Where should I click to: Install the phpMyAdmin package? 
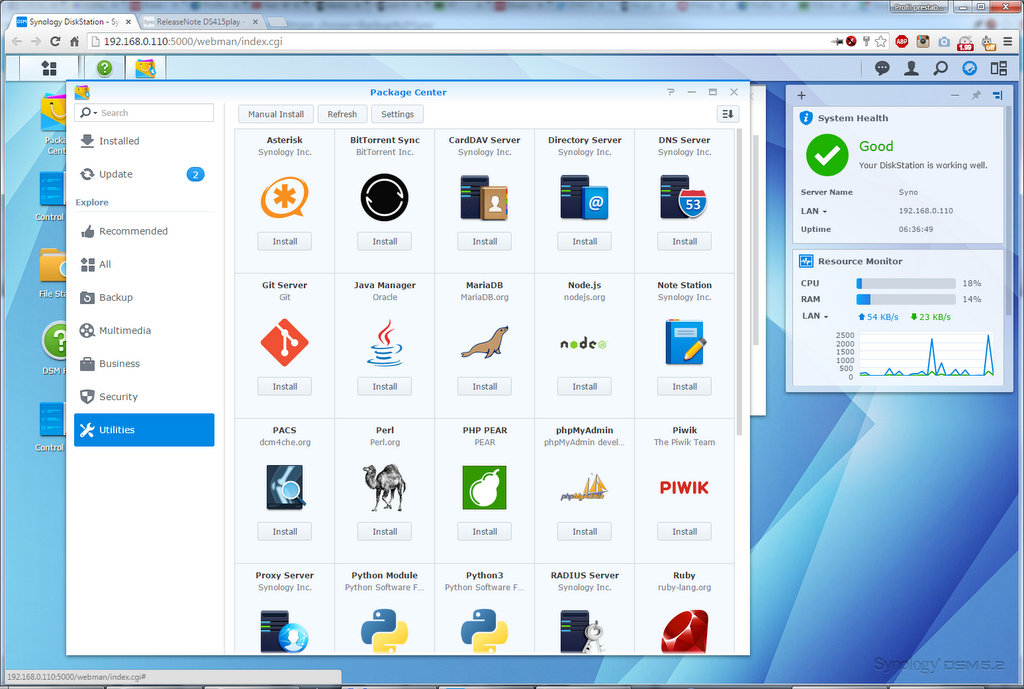point(584,532)
